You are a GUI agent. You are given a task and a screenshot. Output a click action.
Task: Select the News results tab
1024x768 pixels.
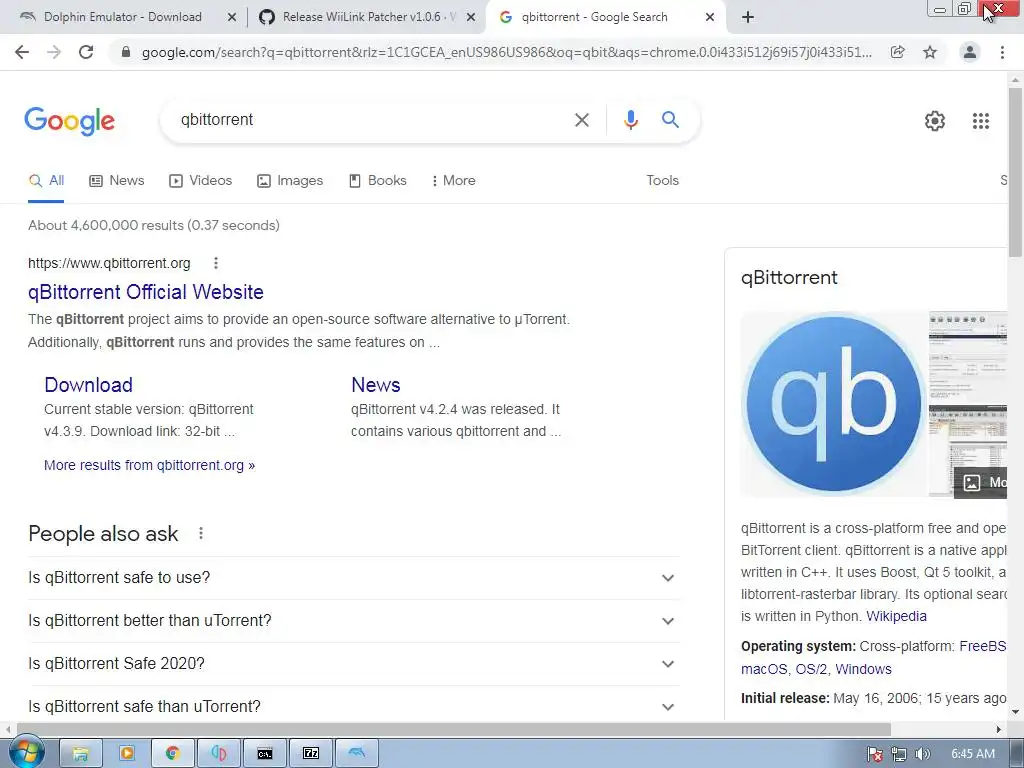pyautogui.click(x=117, y=181)
